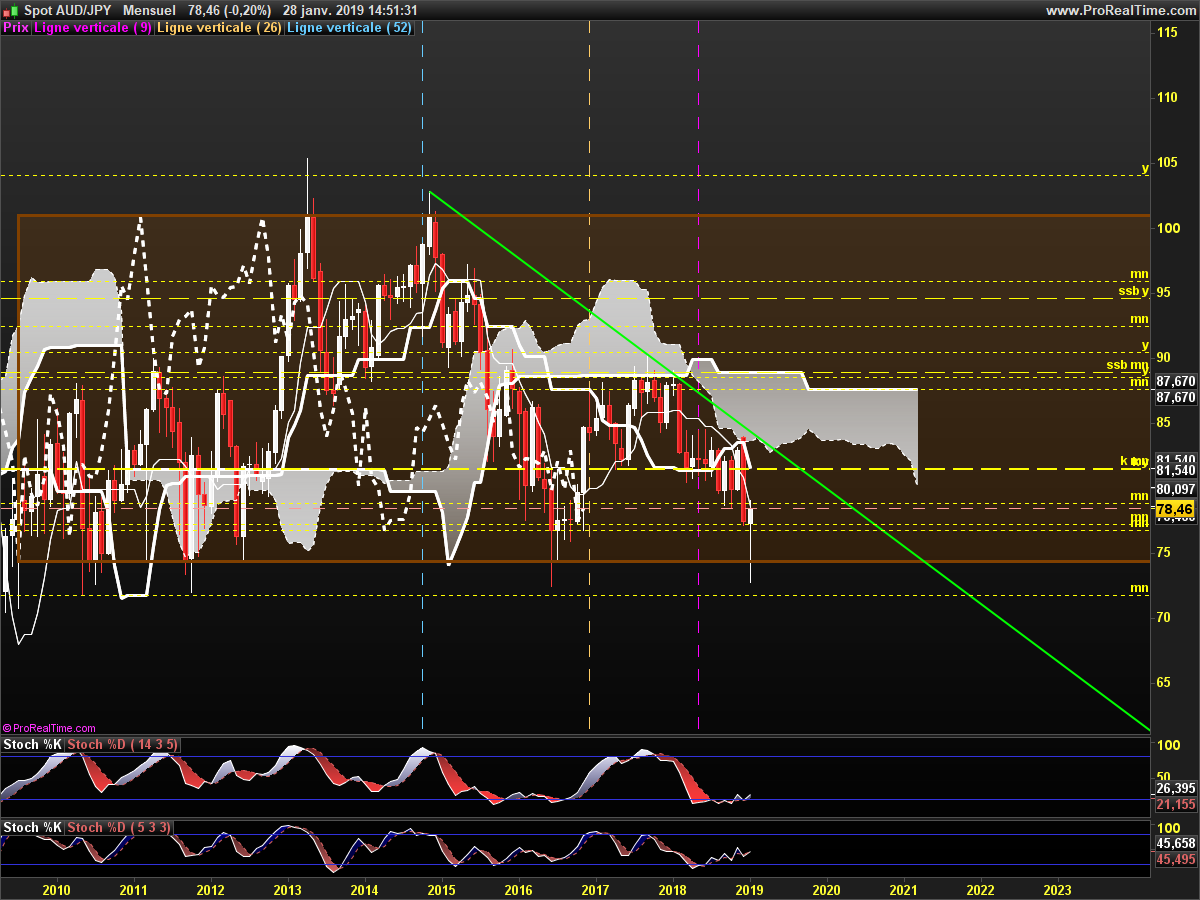The image size is (1200, 900).
Task: Click the Mensuel timeframe label
Action: [x=150, y=10]
